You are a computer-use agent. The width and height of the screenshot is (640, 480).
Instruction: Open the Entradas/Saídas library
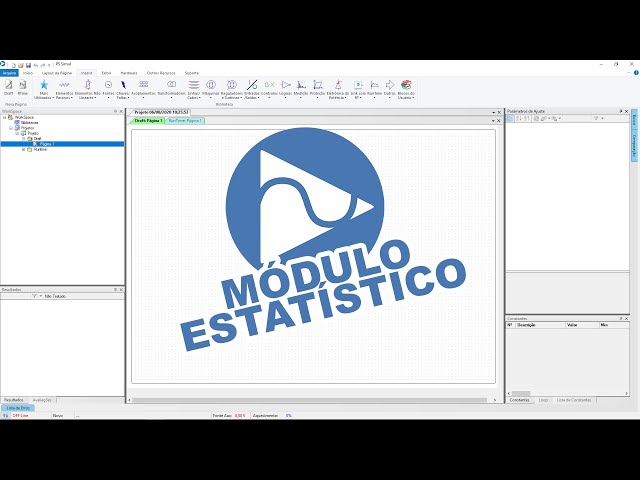pos(252,89)
